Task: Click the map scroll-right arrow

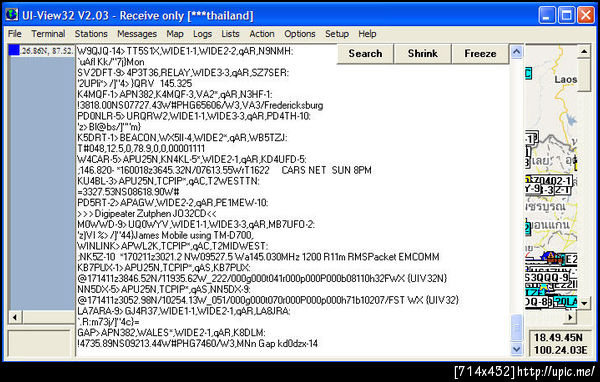Action: tap(571, 317)
